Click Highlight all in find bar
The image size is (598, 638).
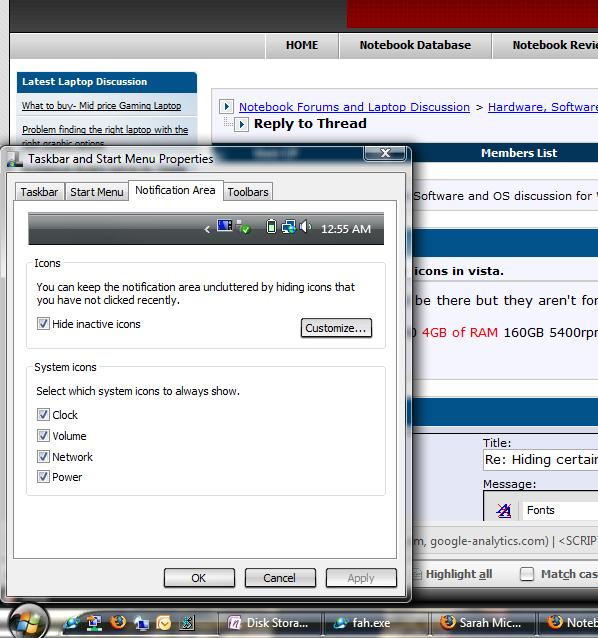458,574
